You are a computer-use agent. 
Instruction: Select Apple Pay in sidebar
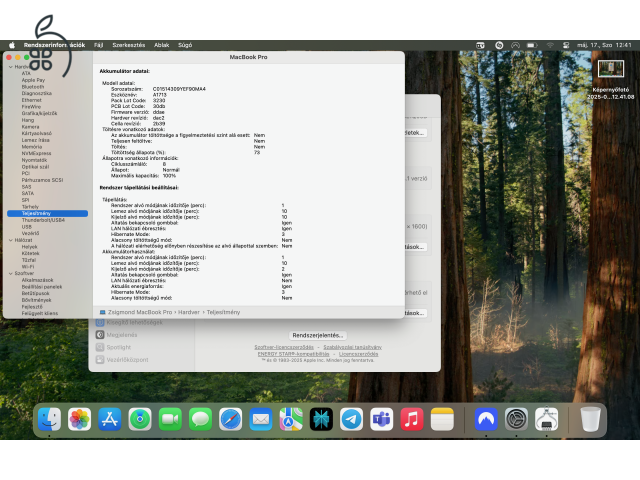click(x=33, y=80)
